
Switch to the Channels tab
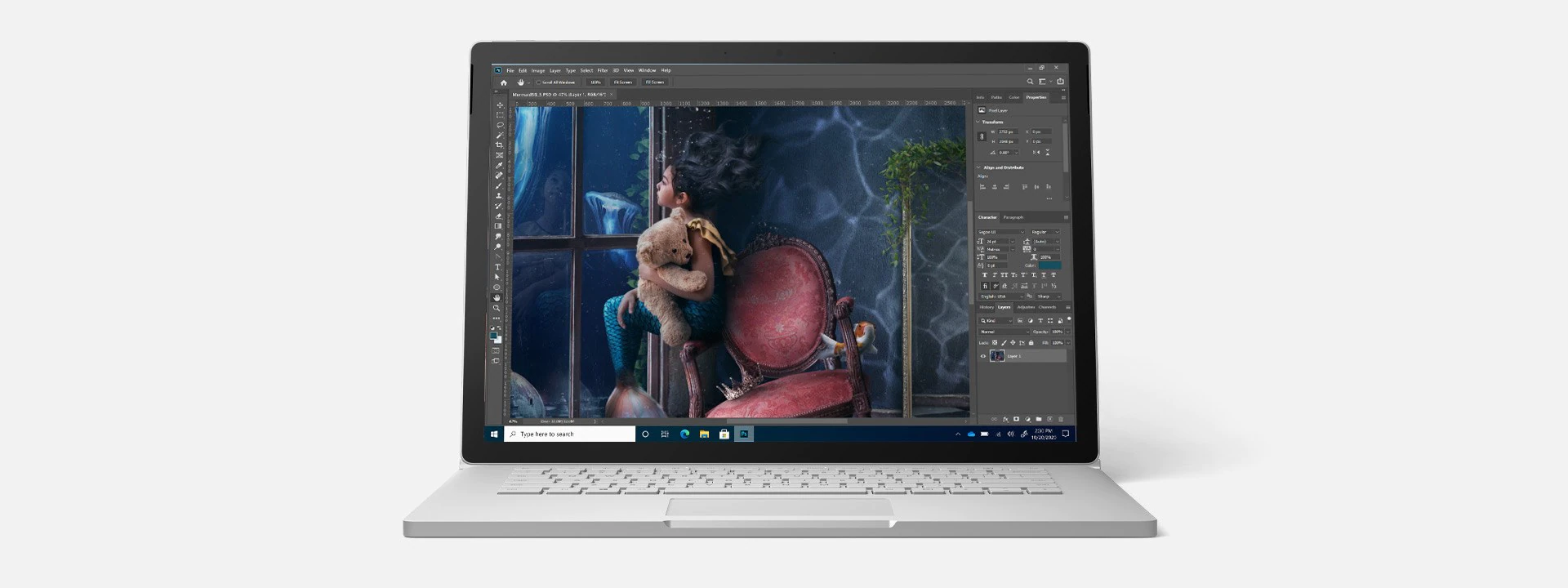1047,307
